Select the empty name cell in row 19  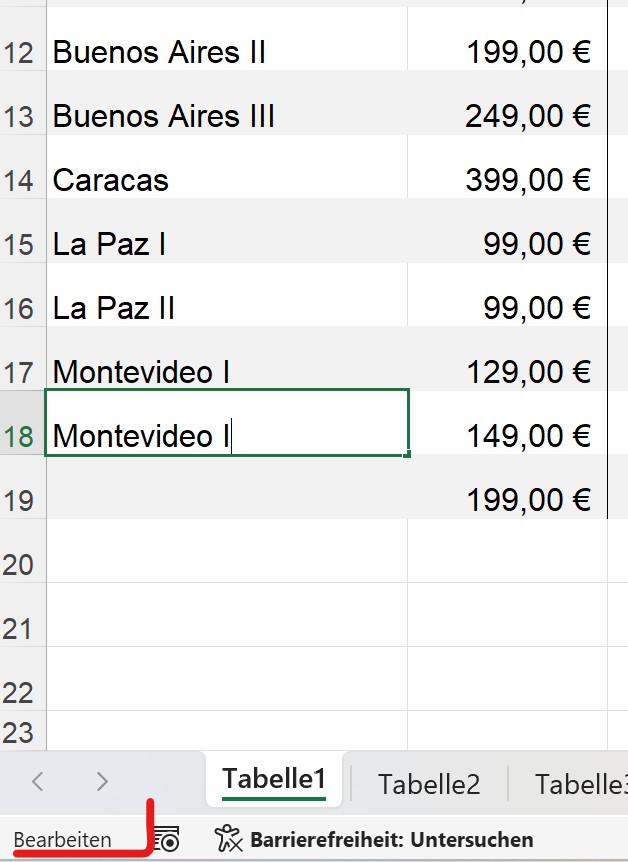tap(226, 500)
